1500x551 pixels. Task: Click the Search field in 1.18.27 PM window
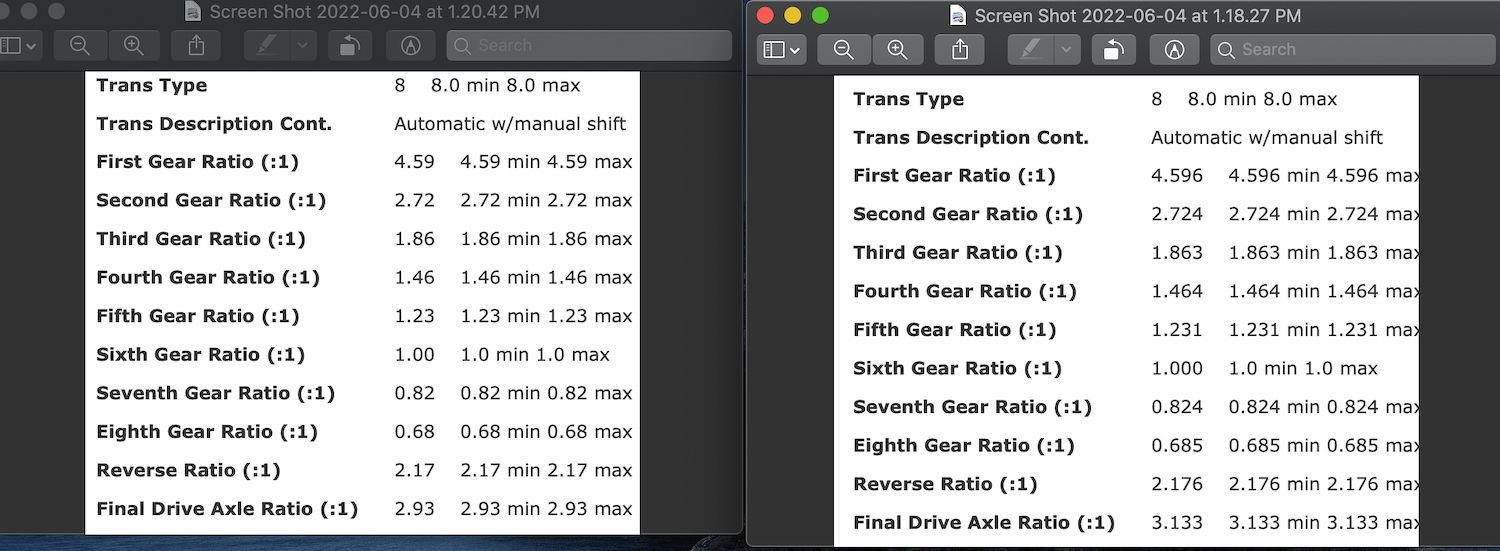(x=1350, y=49)
